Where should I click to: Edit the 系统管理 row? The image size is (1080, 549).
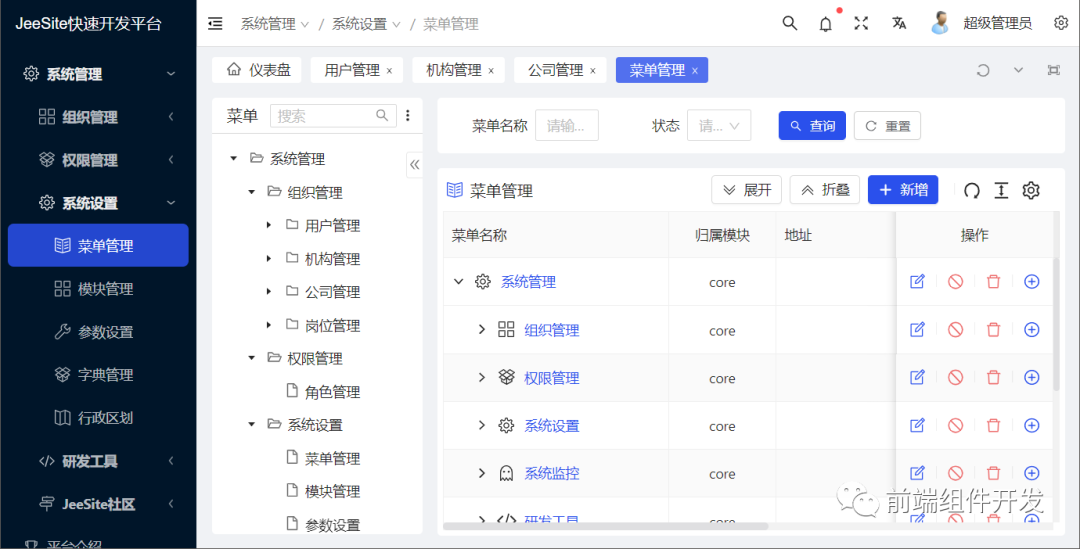[x=917, y=282]
